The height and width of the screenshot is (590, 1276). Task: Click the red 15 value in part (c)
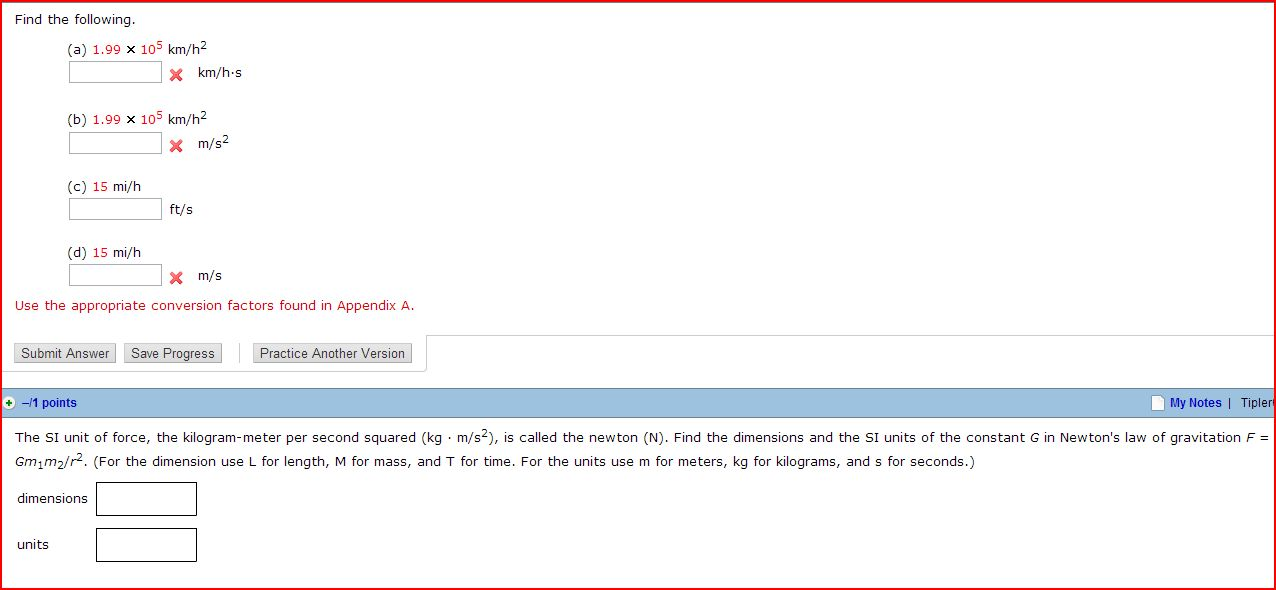[x=100, y=187]
